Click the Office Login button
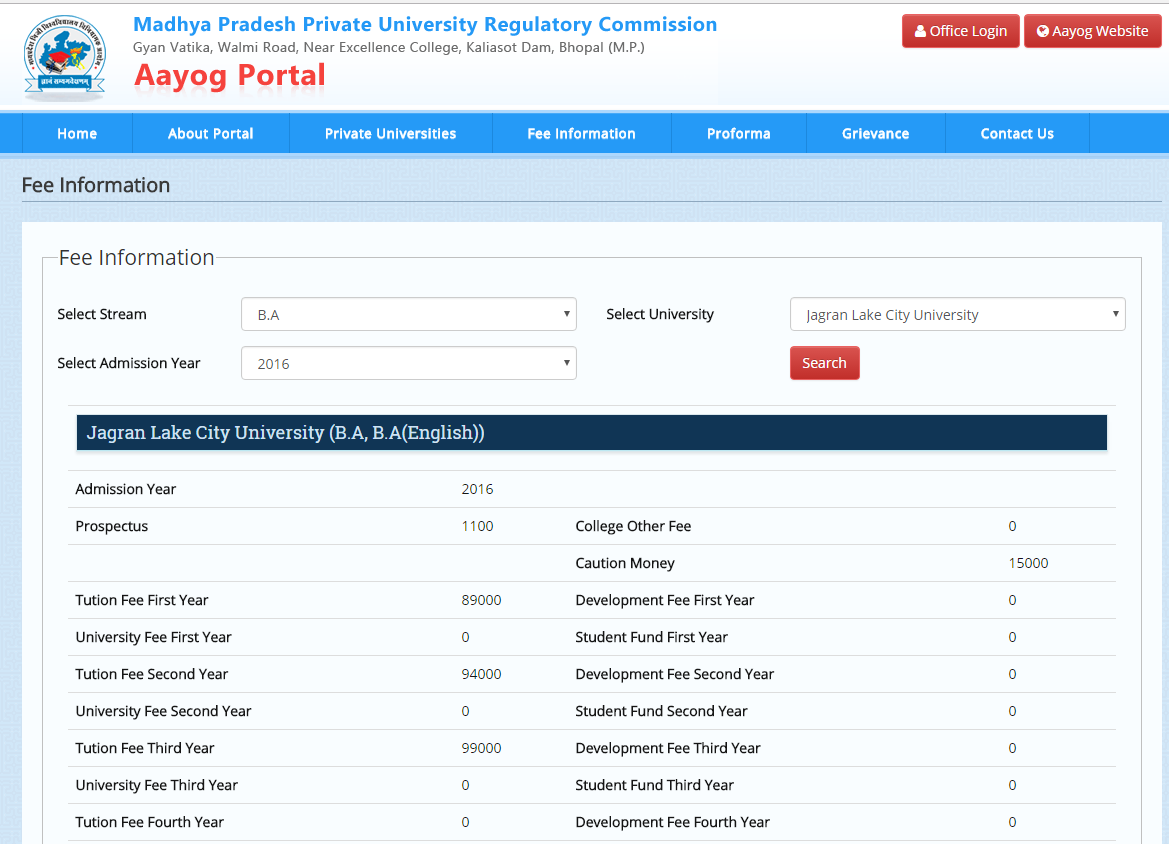The width and height of the screenshot is (1169, 844). click(960, 31)
